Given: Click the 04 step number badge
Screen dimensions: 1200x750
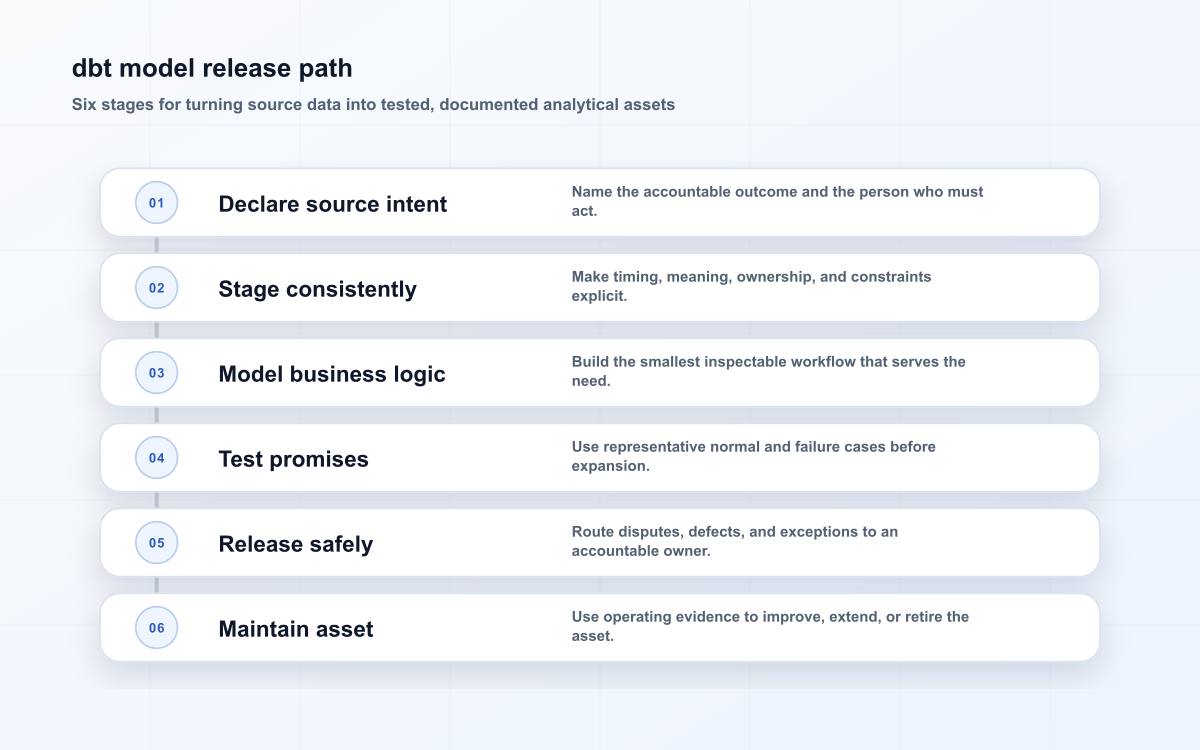Looking at the screenshot, I should coord(157,458).
